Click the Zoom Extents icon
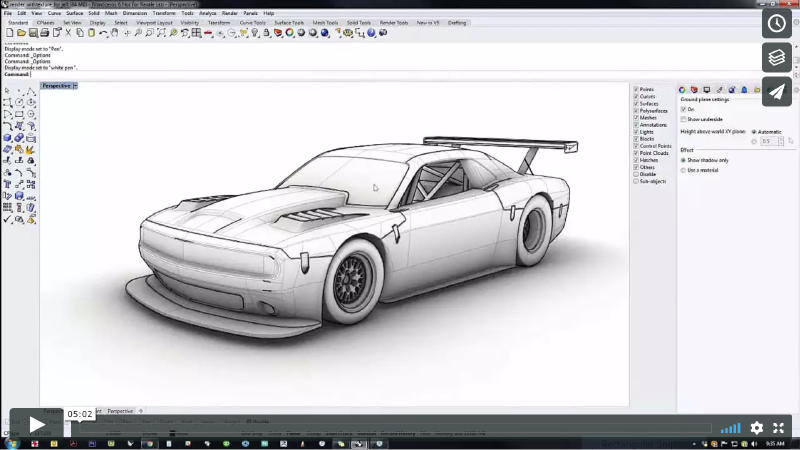The width and height of the screenshot is (800, 450). (161, 33)
